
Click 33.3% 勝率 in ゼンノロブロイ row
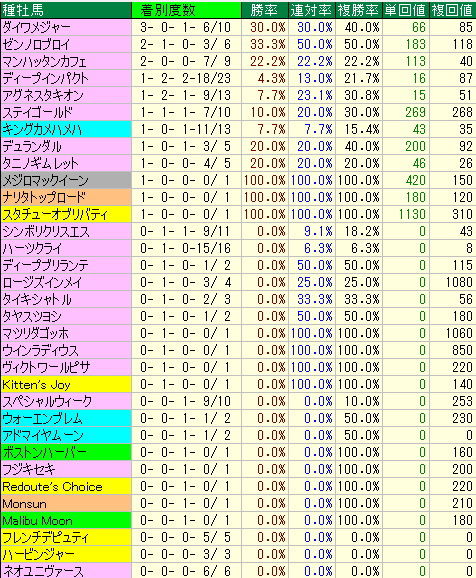coord(268,45)
